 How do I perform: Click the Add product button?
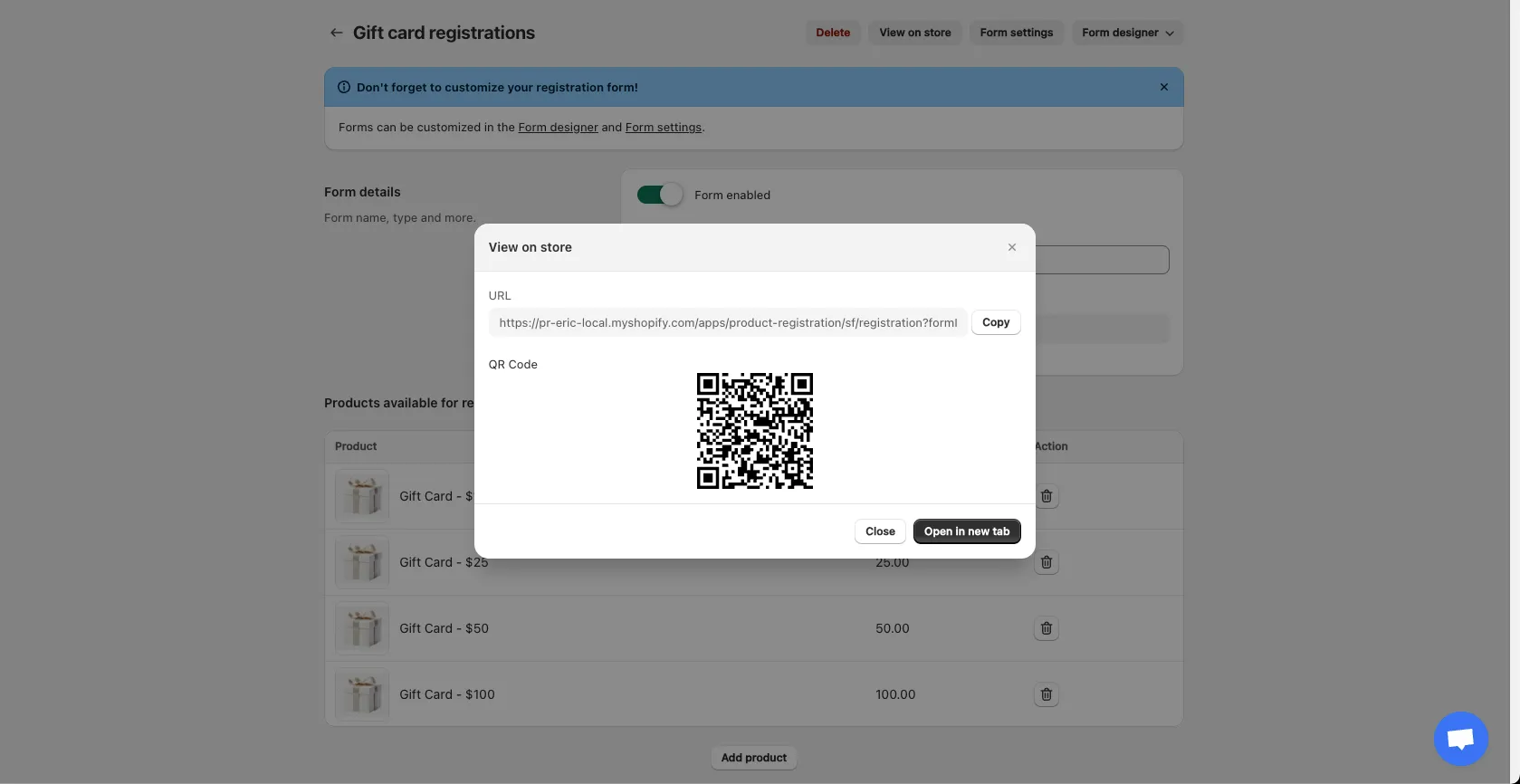click(x=754, y=758)
